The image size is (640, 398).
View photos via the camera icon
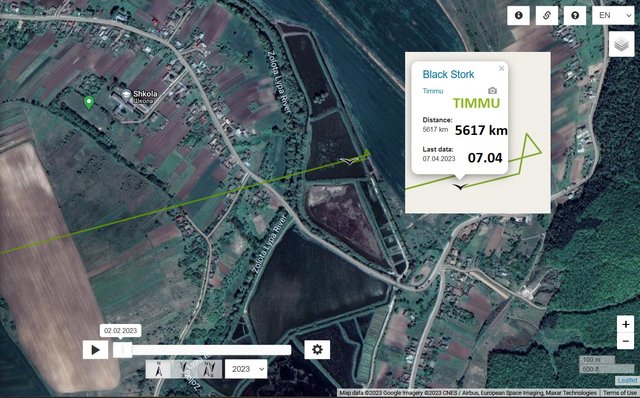493,91
